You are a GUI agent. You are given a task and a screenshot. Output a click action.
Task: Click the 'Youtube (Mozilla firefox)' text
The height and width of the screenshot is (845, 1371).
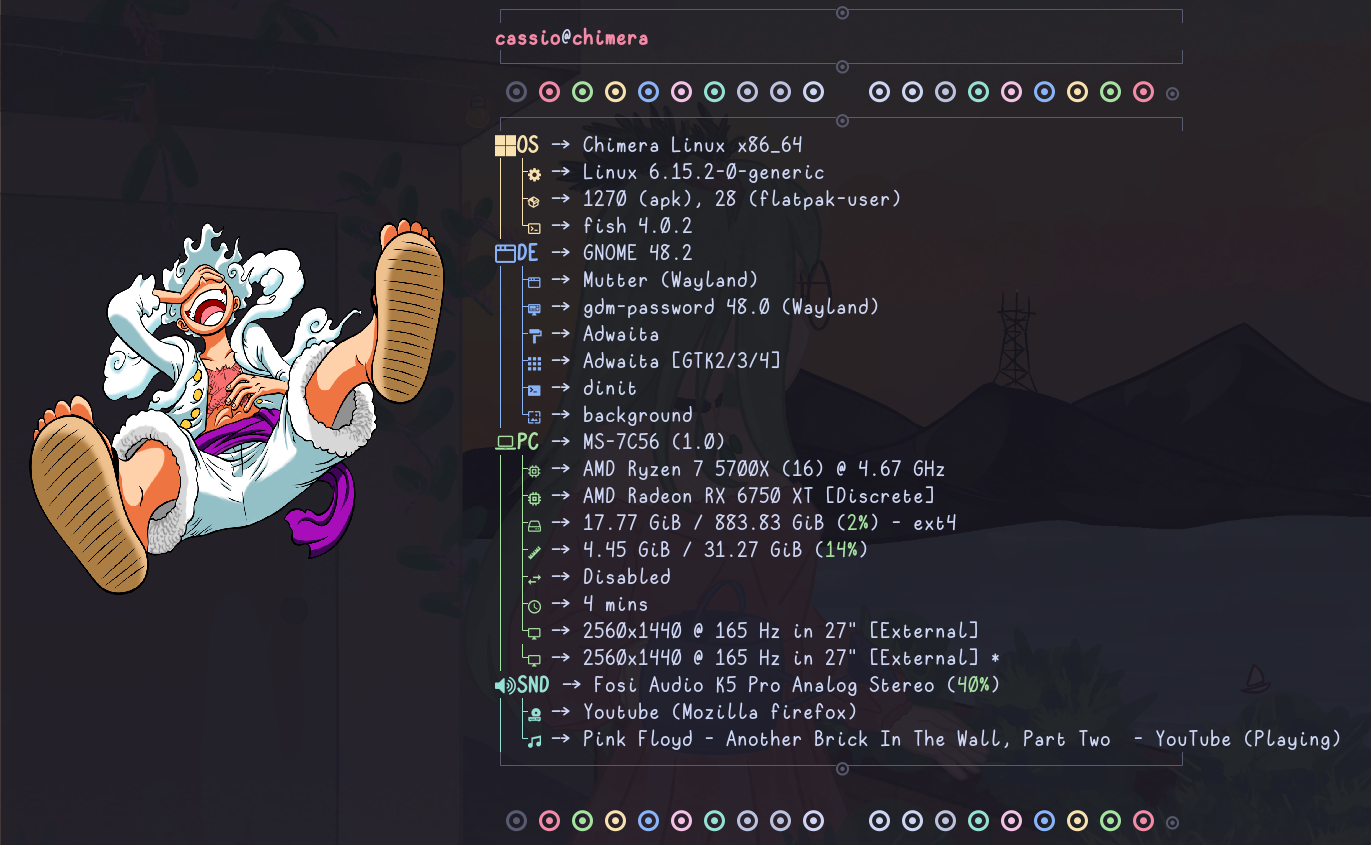(x=720, y=713)
